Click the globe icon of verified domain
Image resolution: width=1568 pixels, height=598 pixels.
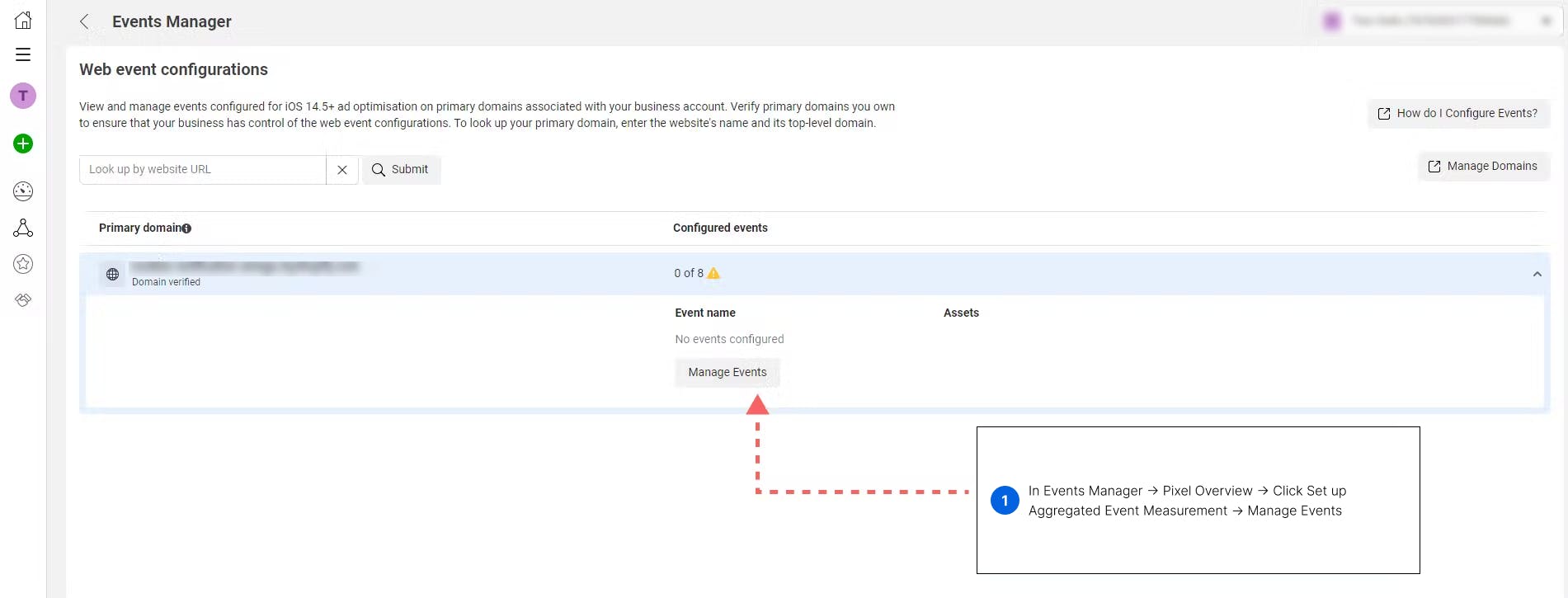pos(113,274)
